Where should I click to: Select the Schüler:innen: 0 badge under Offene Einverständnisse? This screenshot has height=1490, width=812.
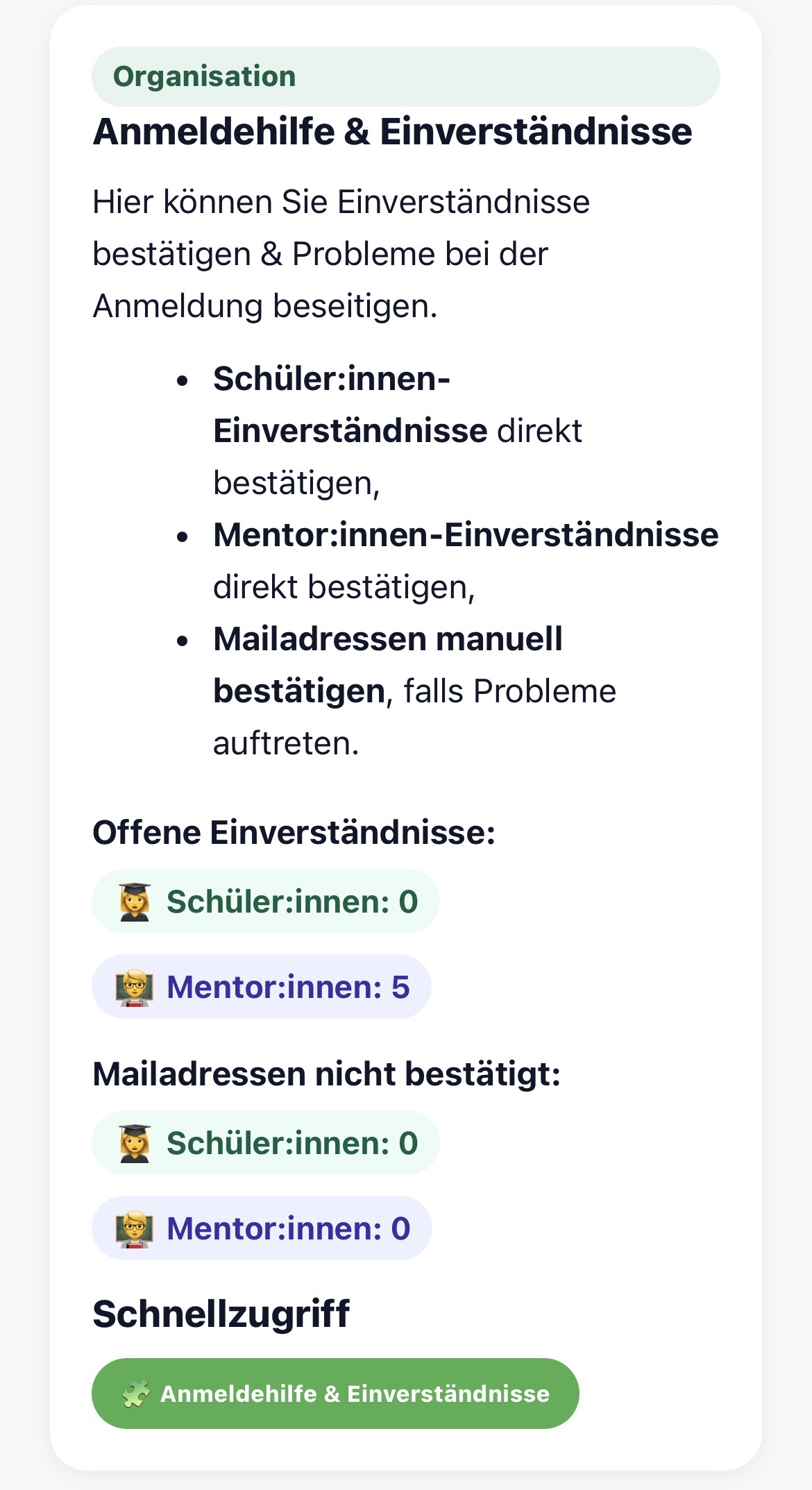[264, 901]
